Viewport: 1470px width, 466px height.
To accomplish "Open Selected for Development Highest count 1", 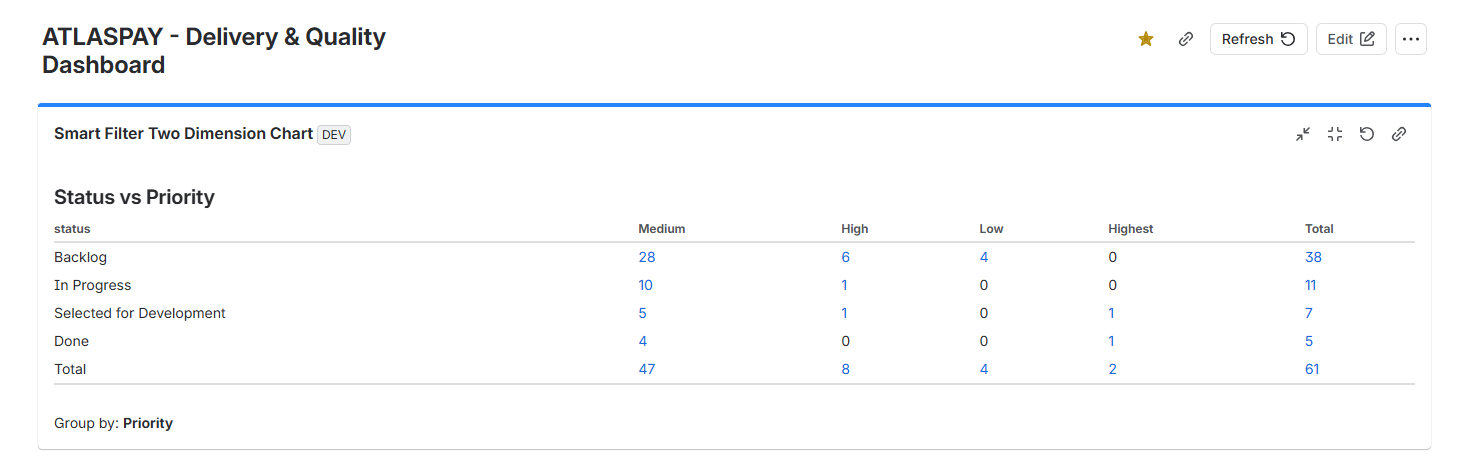I will (x=1112, y=313).
